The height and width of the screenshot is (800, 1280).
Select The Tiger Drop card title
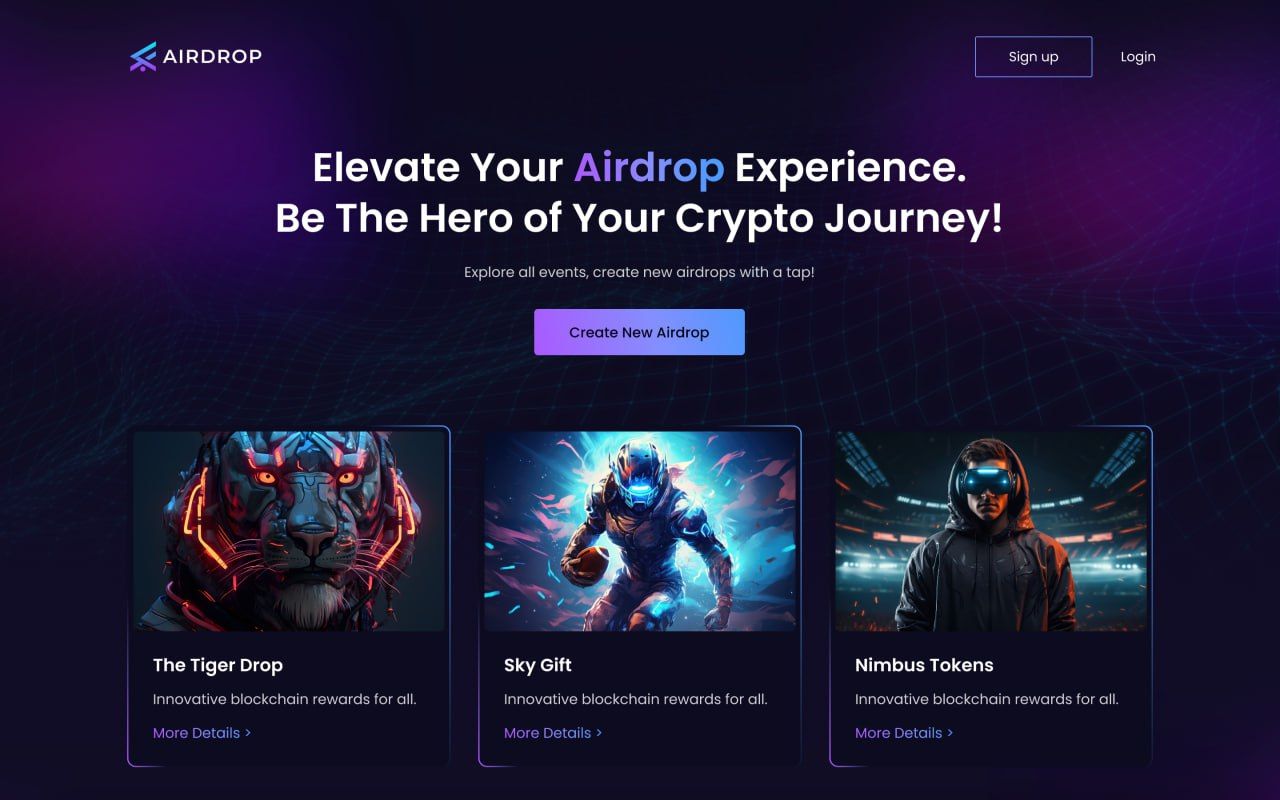click(218, 665)
